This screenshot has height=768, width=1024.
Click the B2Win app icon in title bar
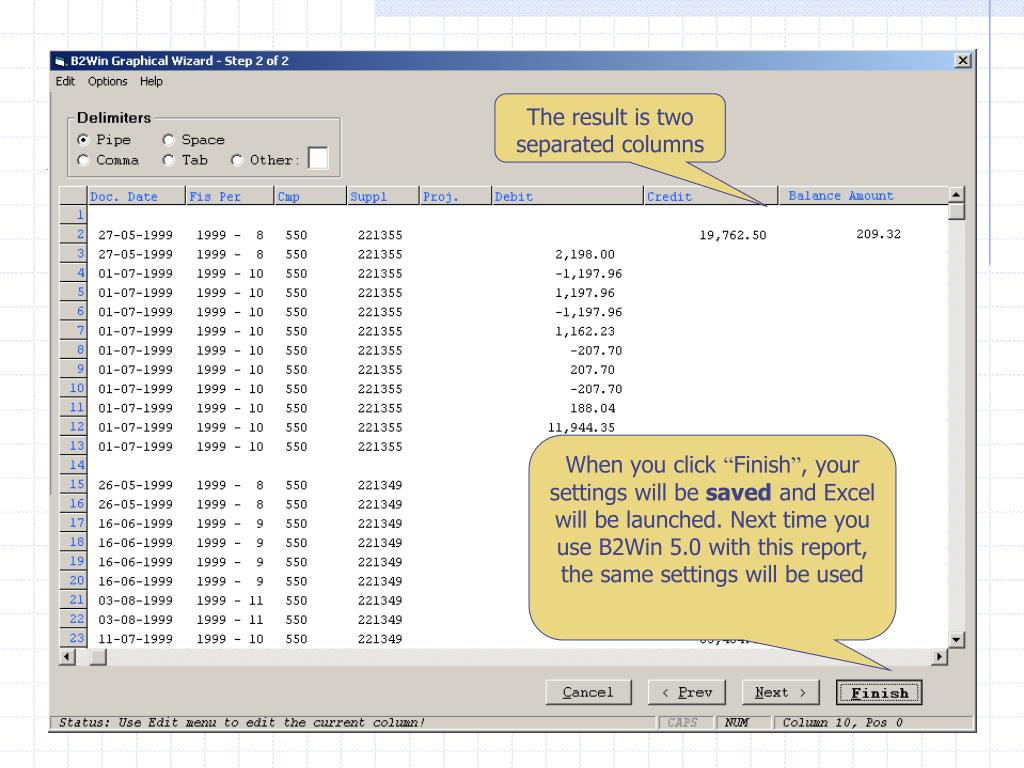(61, 61)
